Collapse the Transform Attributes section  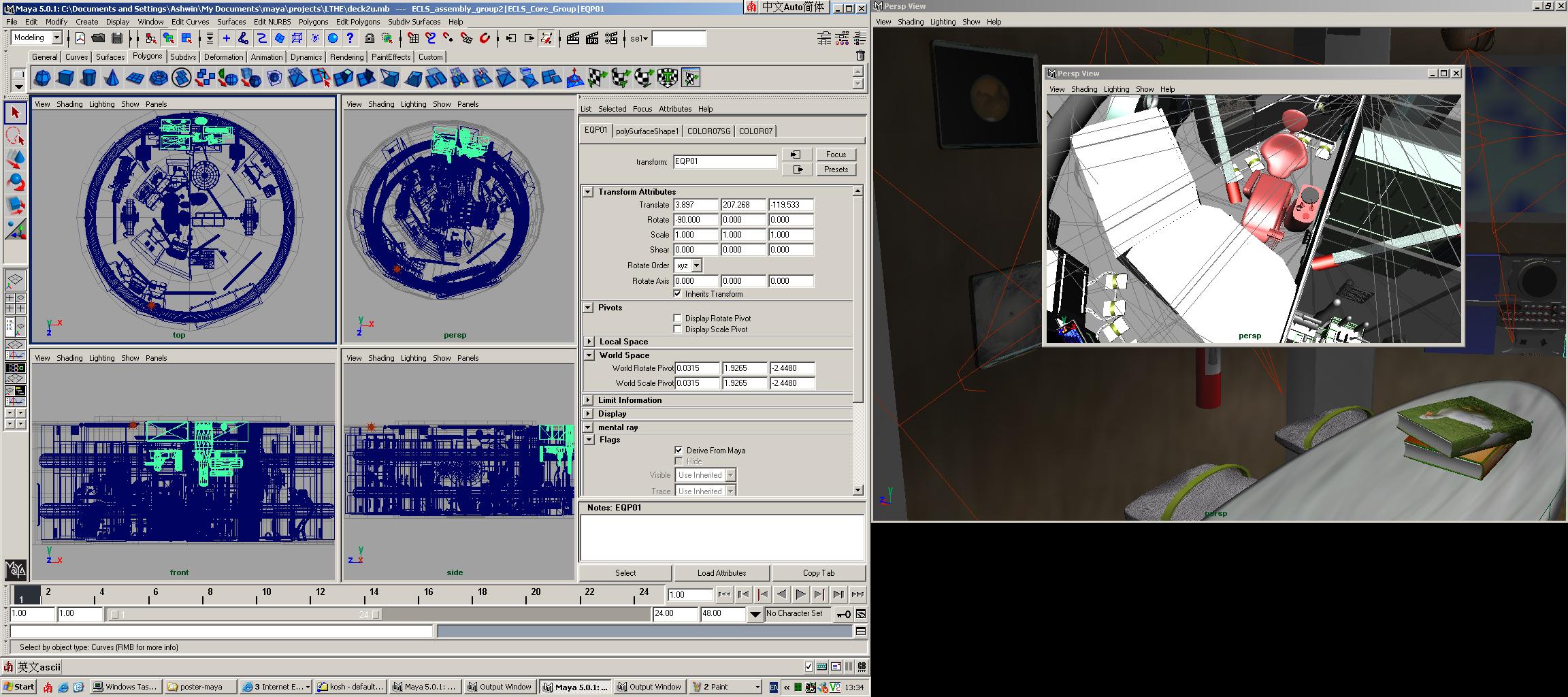[x=588, y=192]
